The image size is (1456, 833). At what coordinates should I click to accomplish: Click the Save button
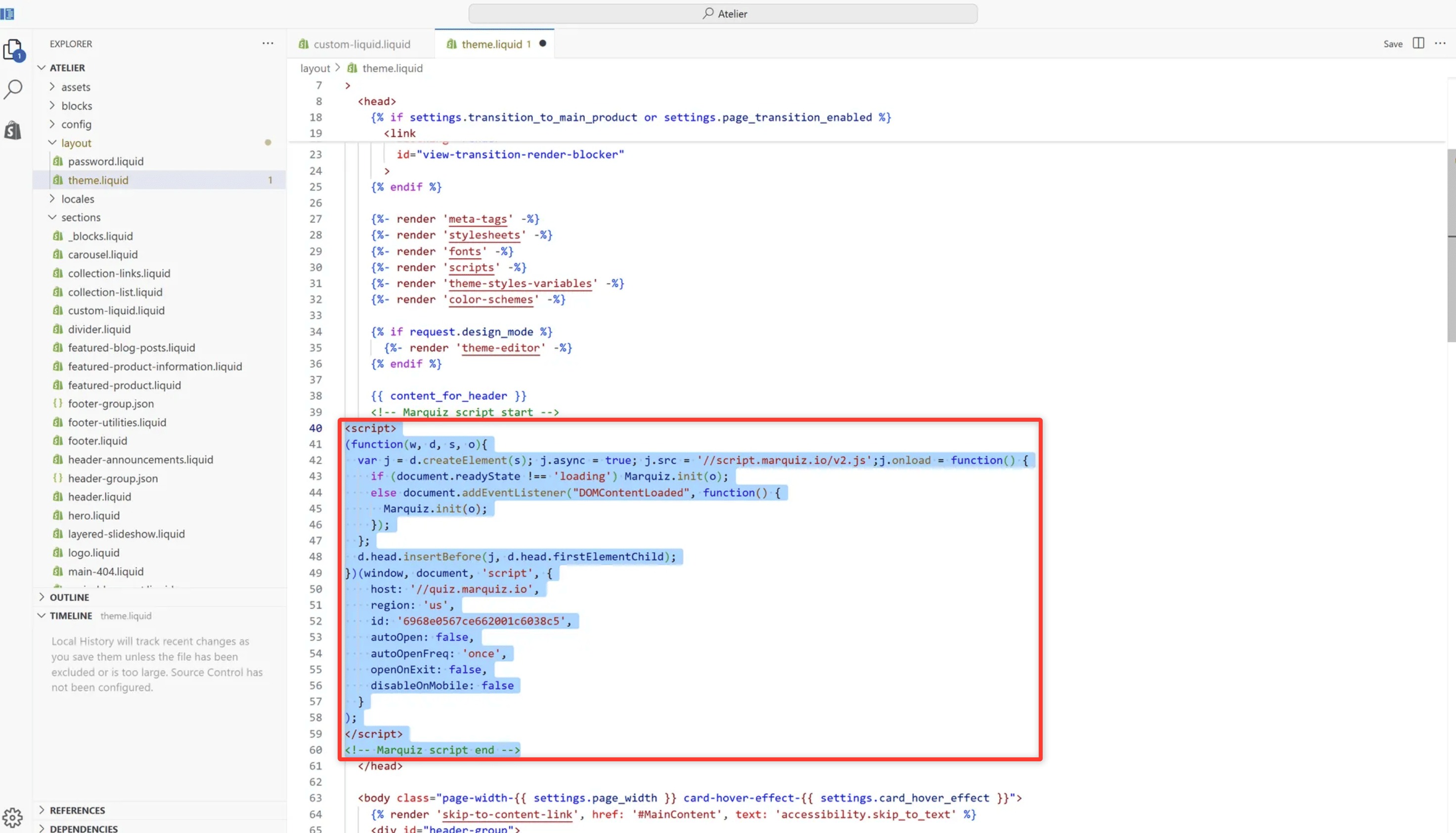point(1393,44)
